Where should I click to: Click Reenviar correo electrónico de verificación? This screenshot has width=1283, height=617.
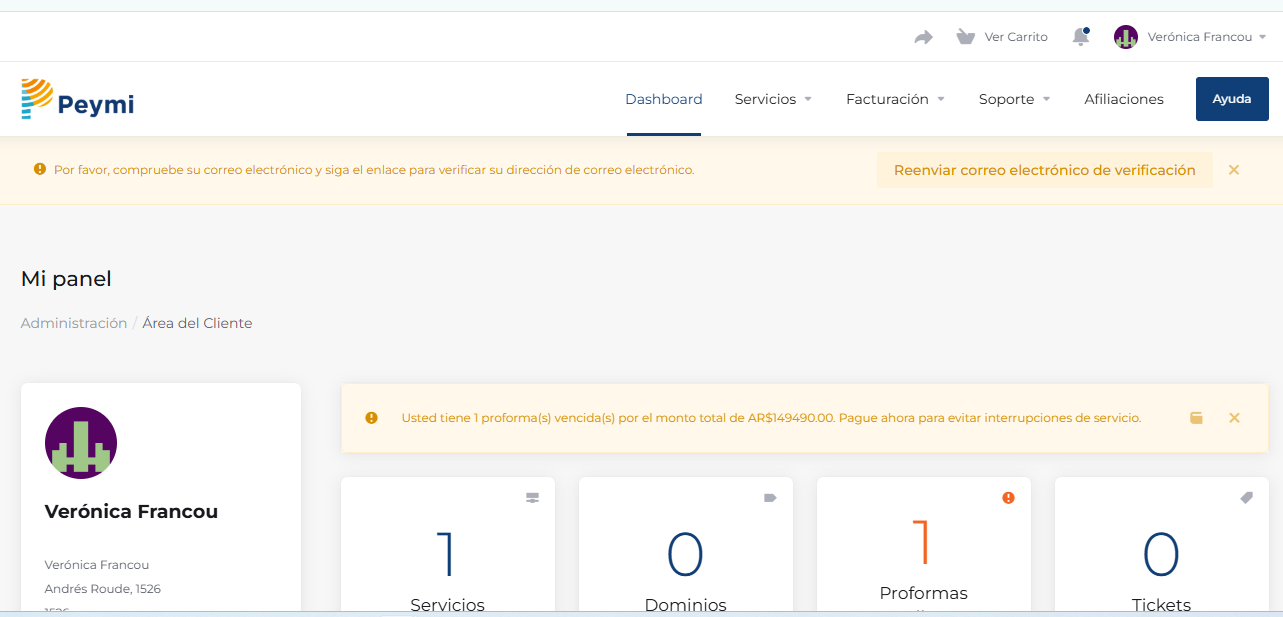tap(1044, 170)
